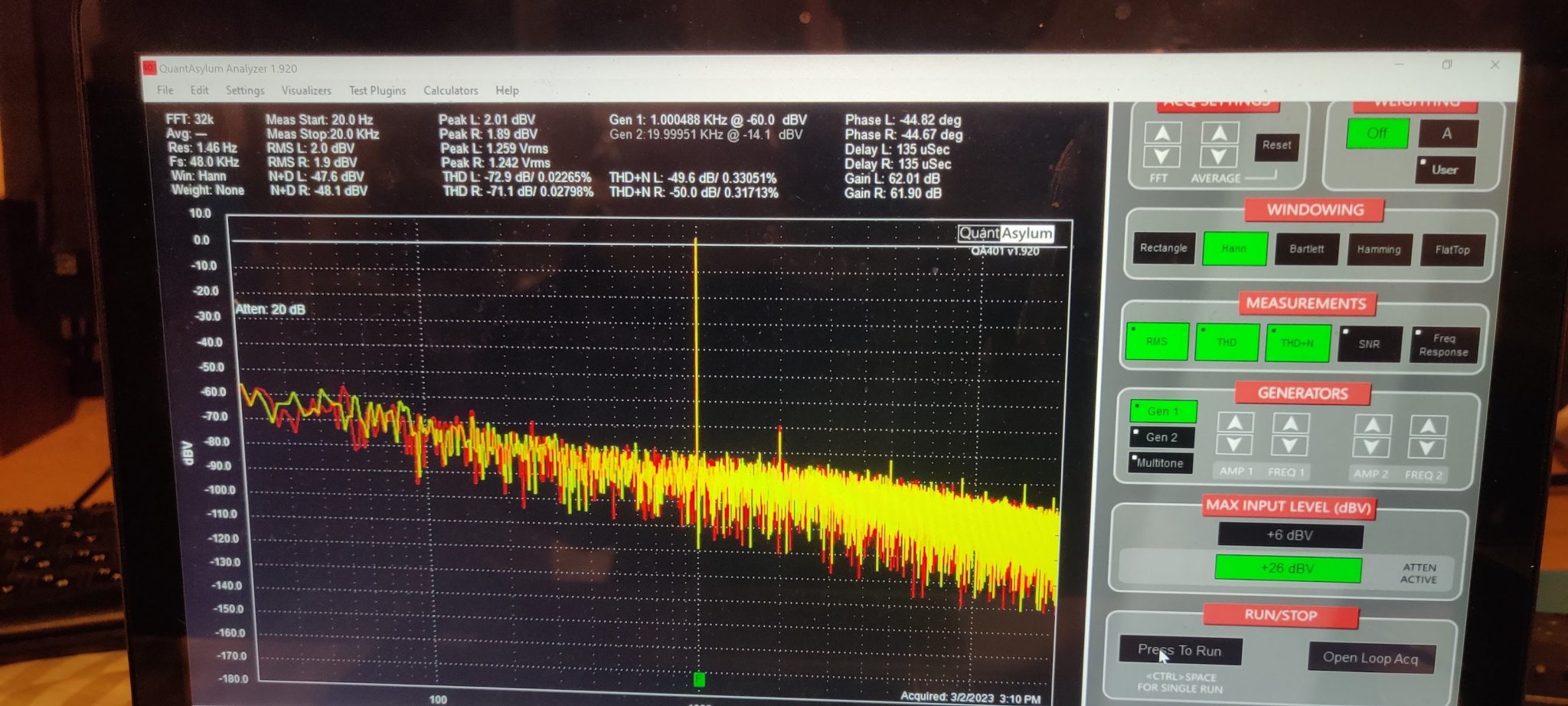Raise AMP 2 with up arrow
Image resolution: width=1568 pixels, height=706 pixels.
1372,425
